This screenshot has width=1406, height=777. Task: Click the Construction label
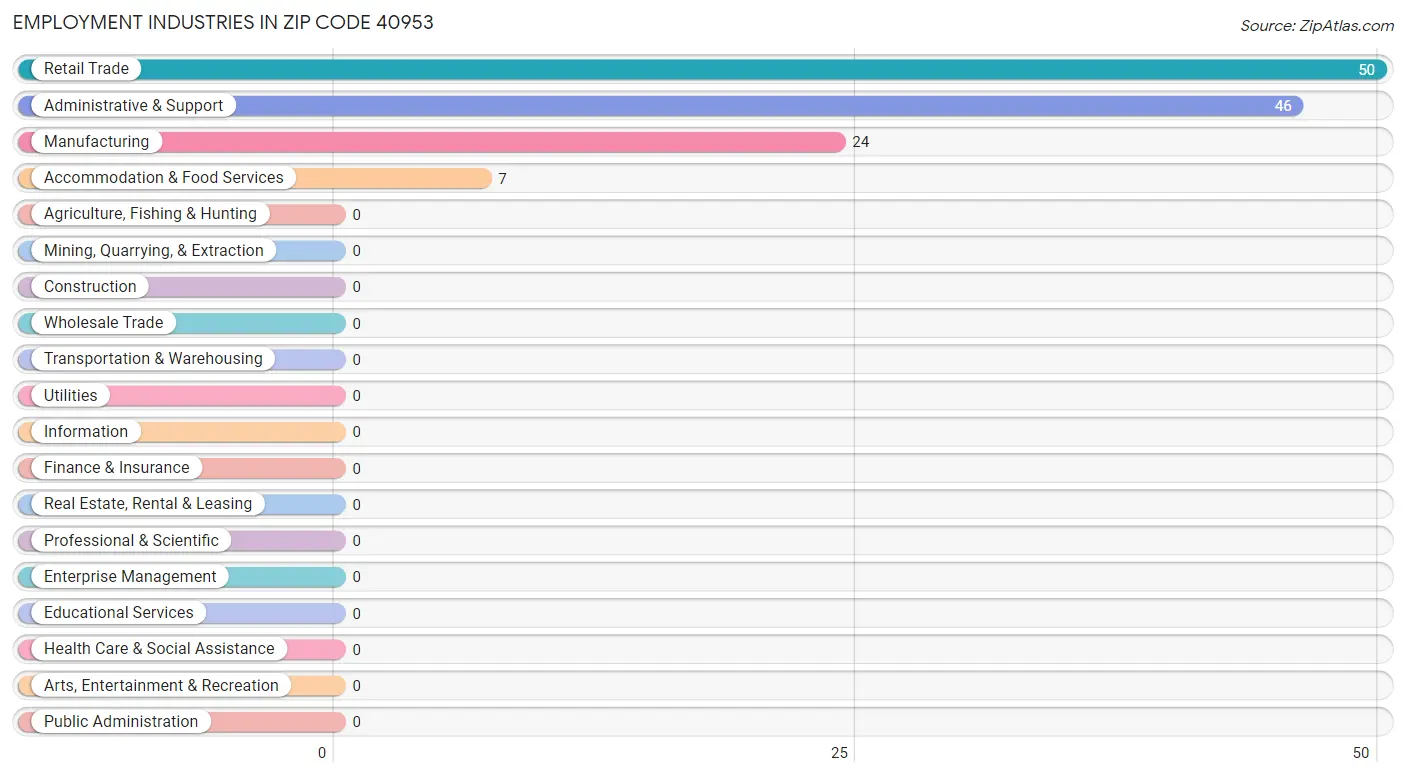click(x=90, y=287)
